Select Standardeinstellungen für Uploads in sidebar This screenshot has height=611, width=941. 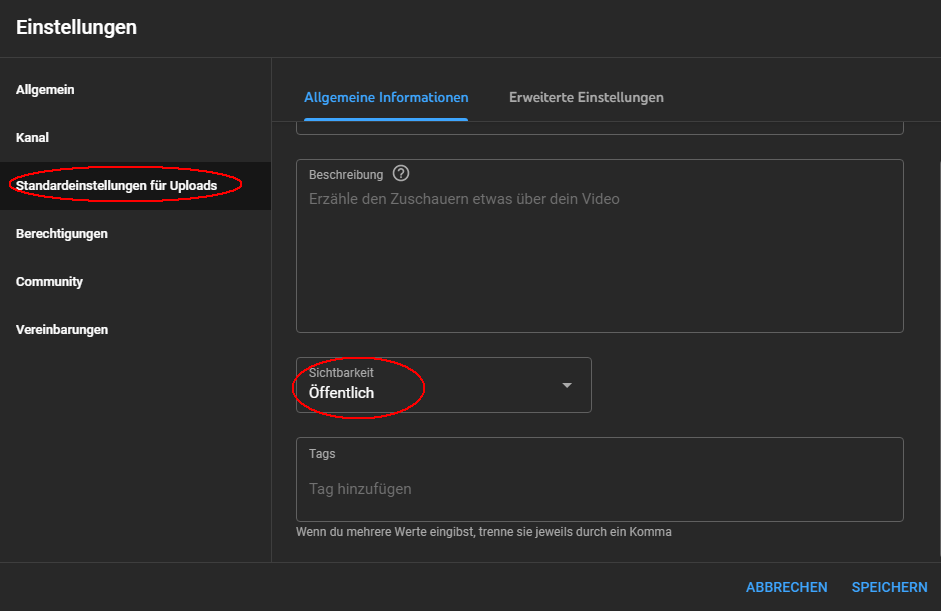click(x=116, y=186)
